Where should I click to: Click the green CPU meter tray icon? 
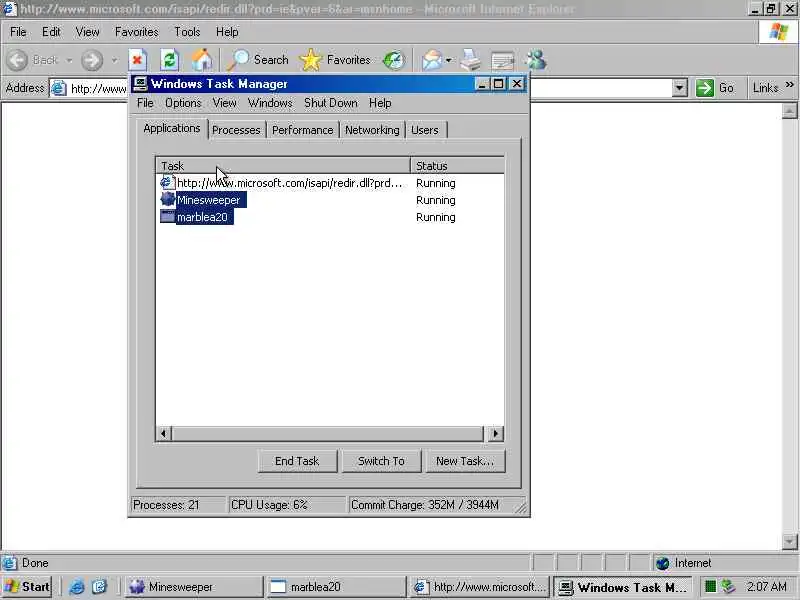tap(710, 586)
